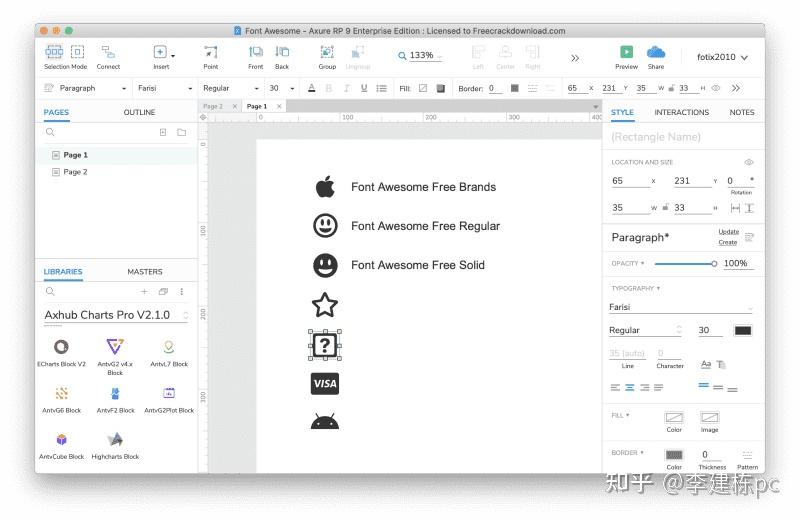Click the Update style link
This screenshot has width=800, height=520.
pos(729,232)
